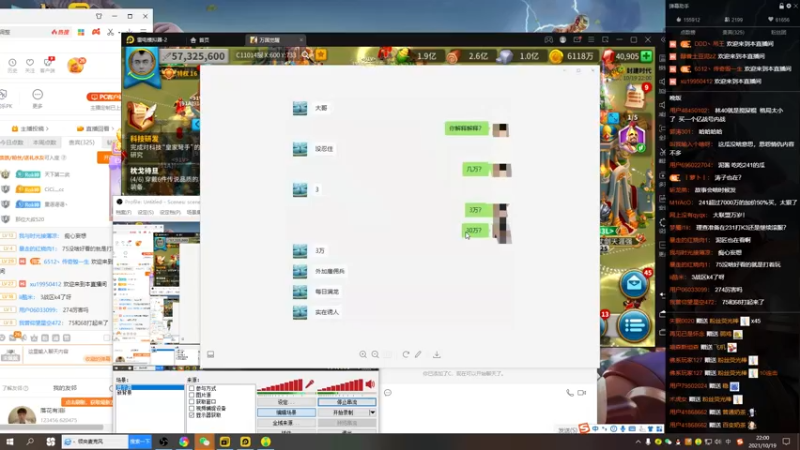Click the gallery icon at viewer bottom-left
This screenshot has width=800, height=450.
(210, 354)
